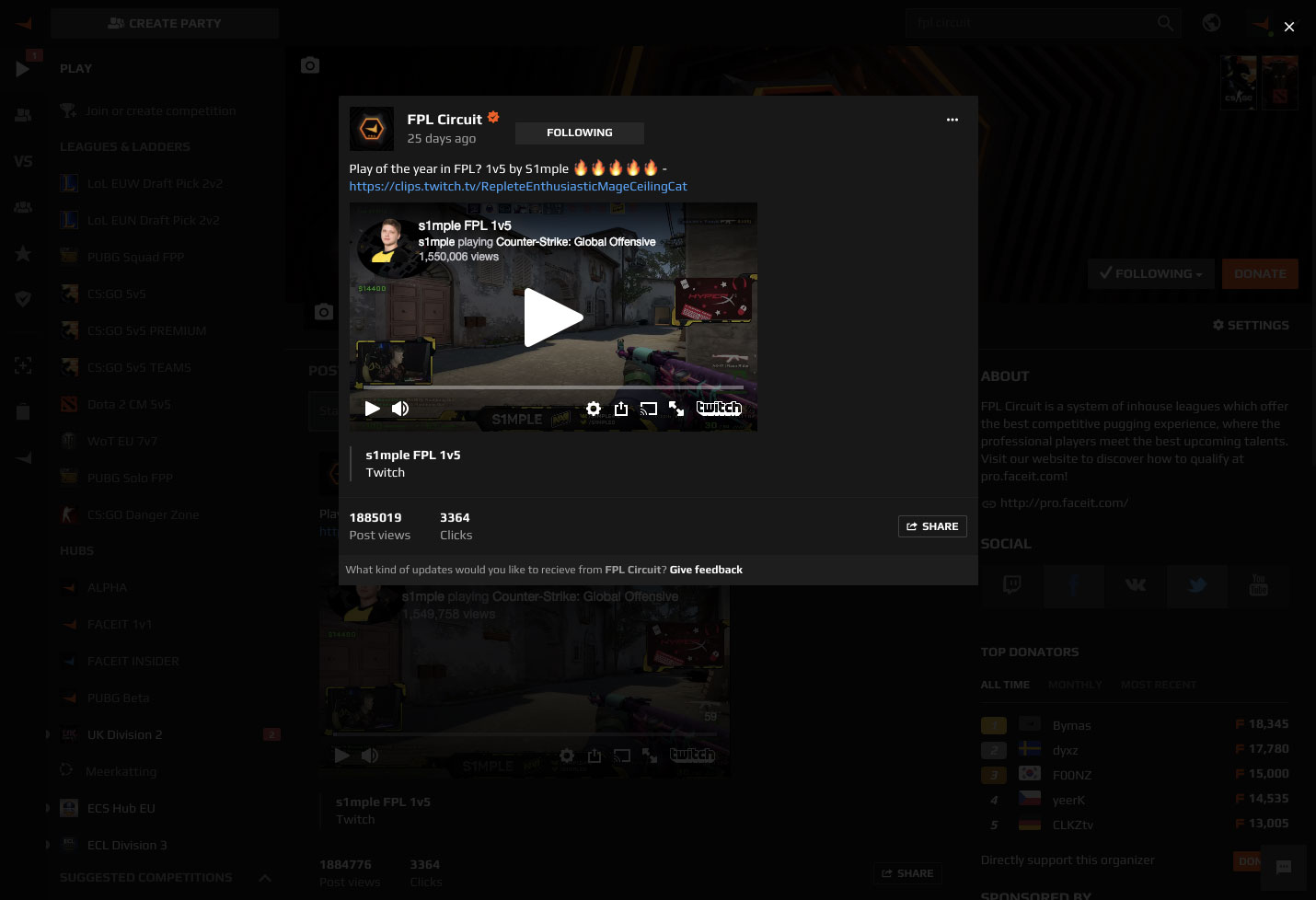Image resolution: width=1316 pixels, height=900 pixels.
Task: Open the clipboard icon in the sidebar
Action: 23,411
